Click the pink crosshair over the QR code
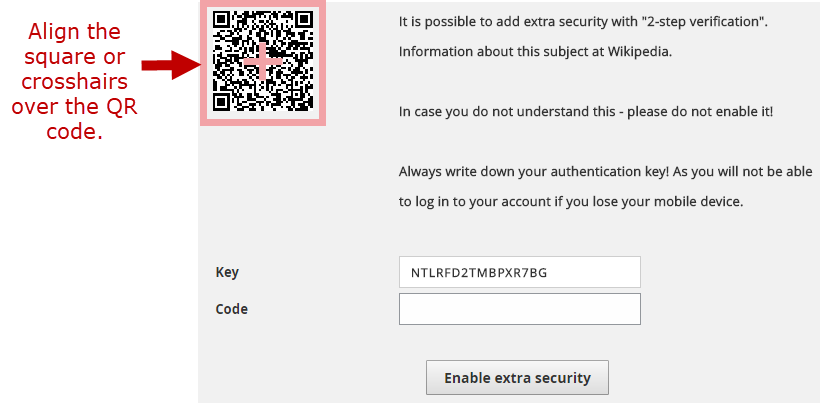This screenshot has width=820, height=404. pos(263,62)
